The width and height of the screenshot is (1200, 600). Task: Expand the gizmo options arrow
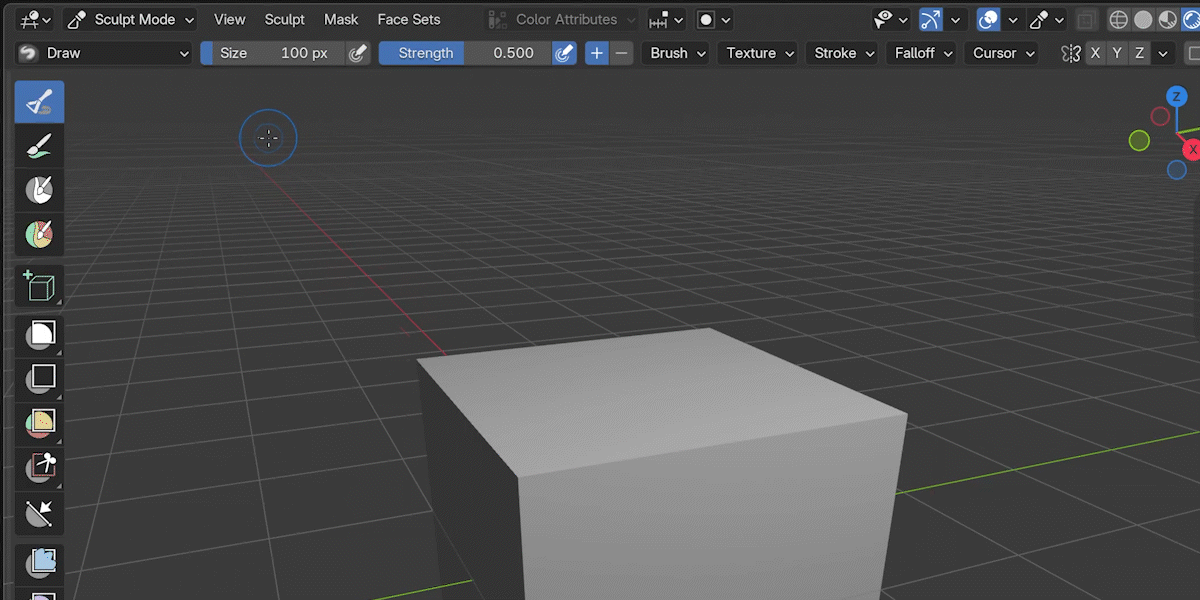tap(955, 19)
